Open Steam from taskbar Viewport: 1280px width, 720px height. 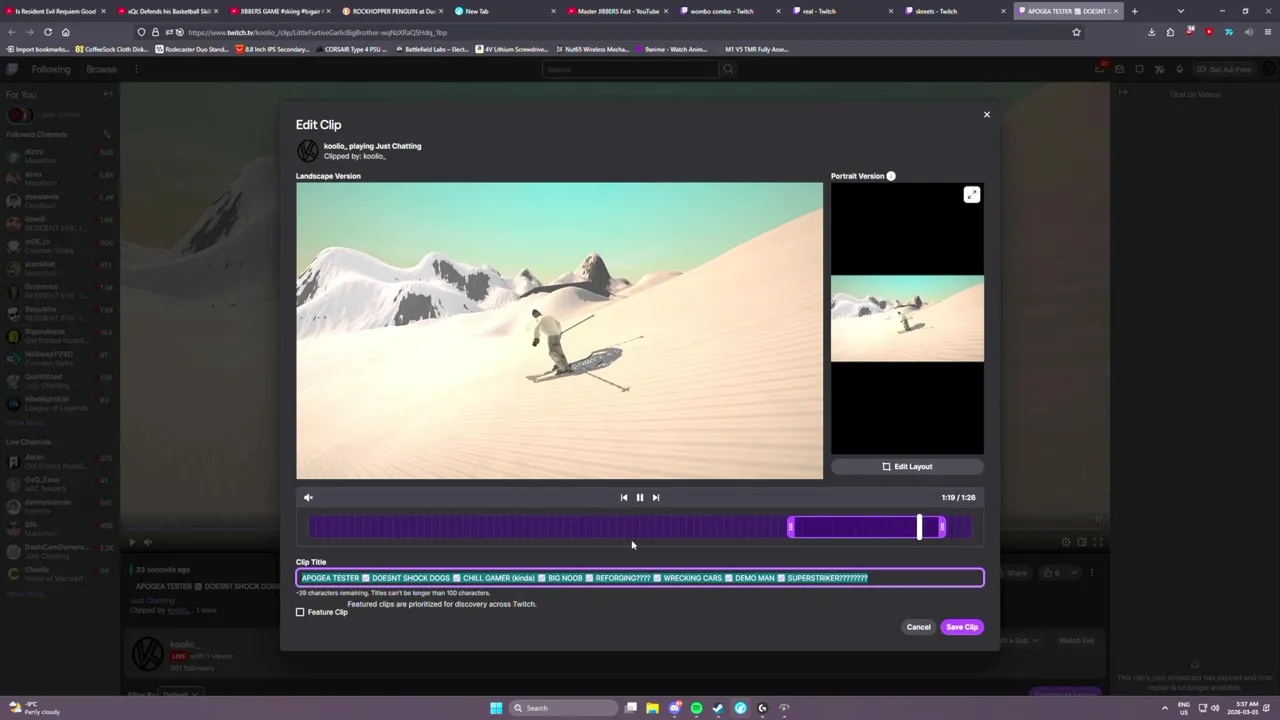point(718,708)
